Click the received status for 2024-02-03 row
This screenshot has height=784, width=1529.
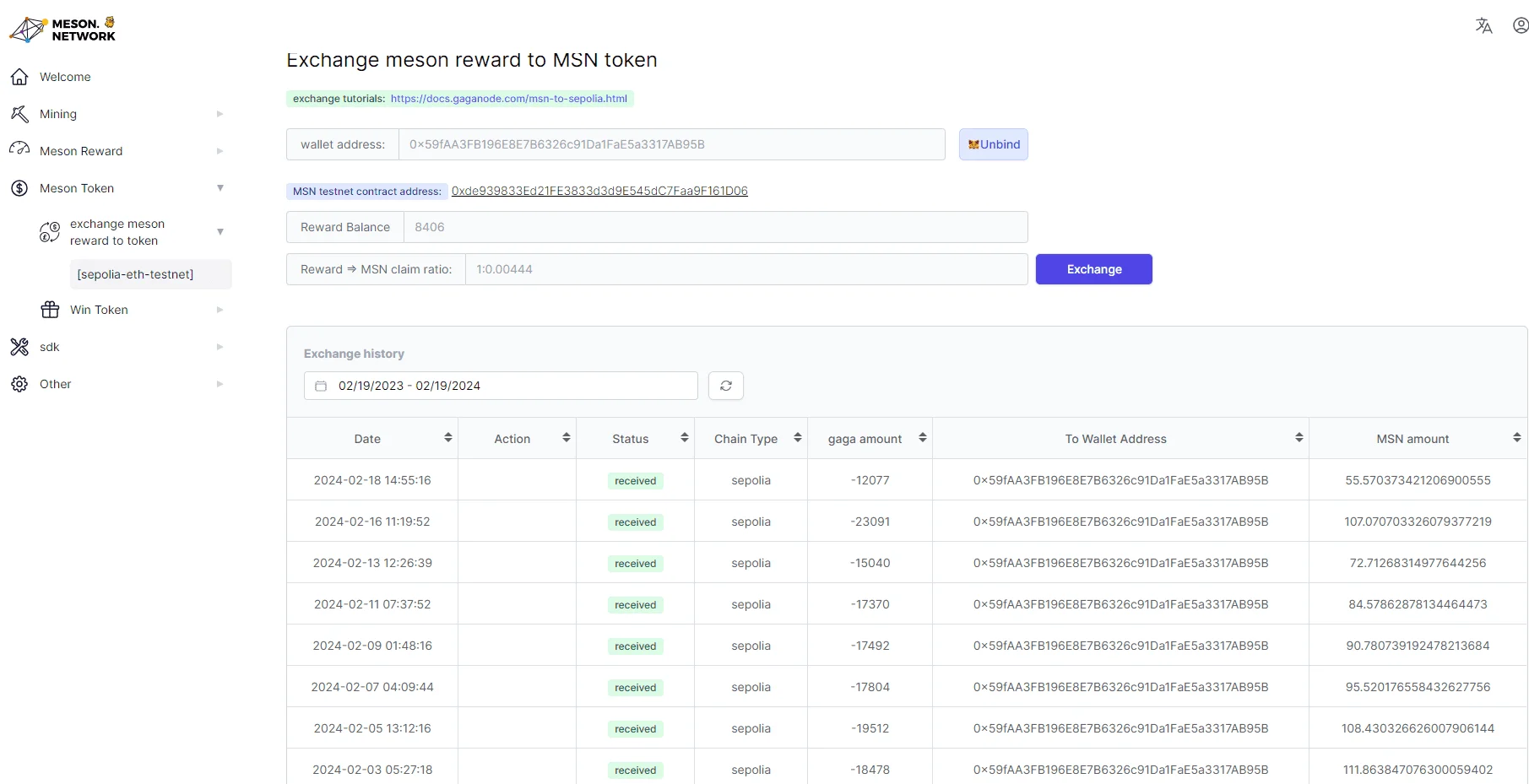point(636,770)
